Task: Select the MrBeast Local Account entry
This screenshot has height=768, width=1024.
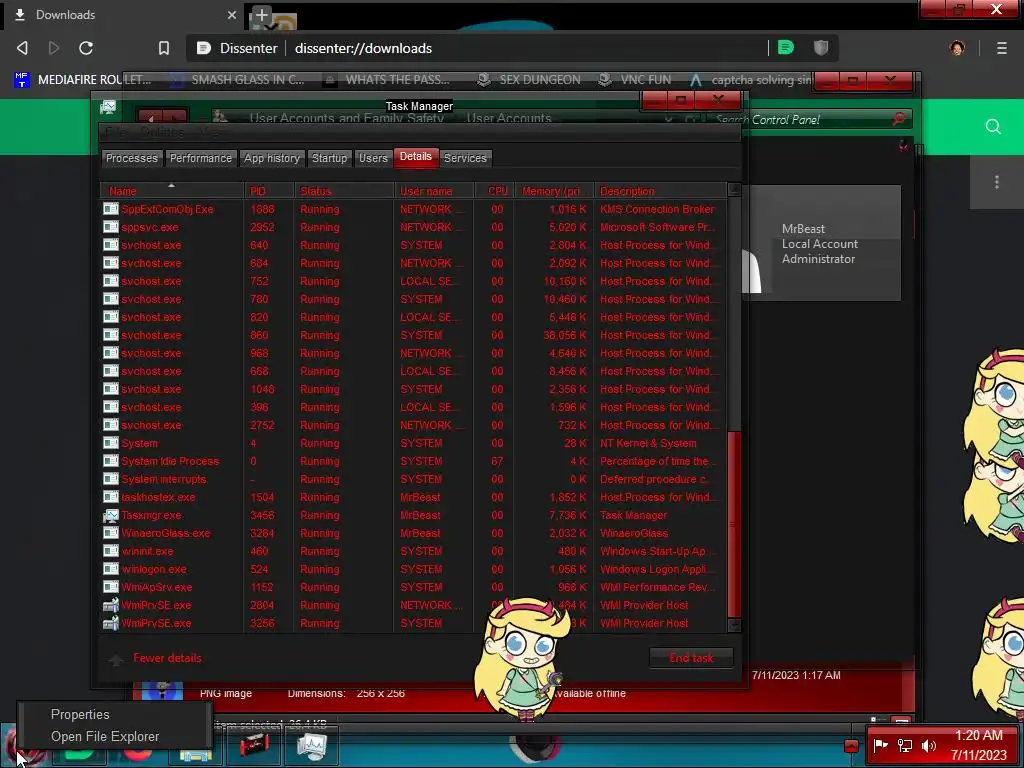Action: tap(822, 244)
